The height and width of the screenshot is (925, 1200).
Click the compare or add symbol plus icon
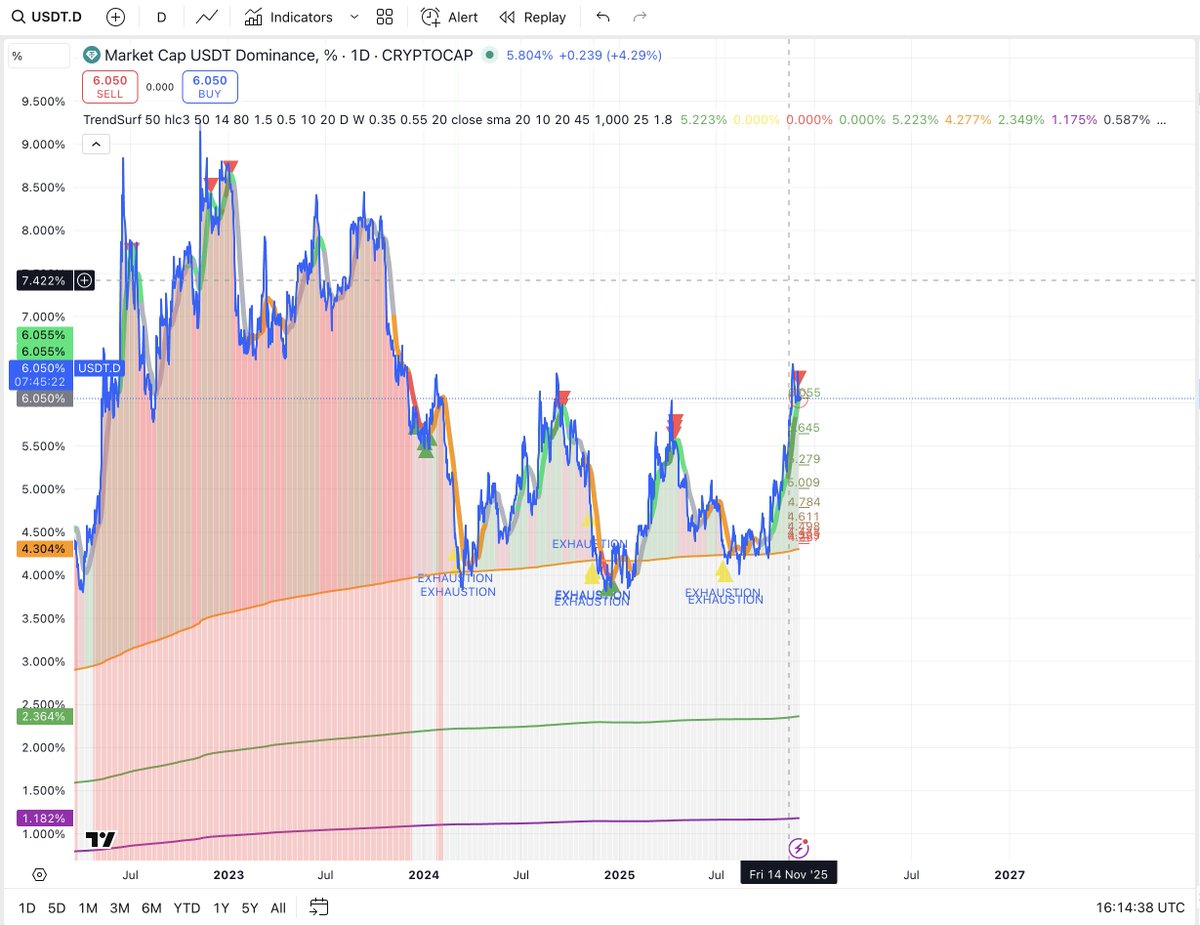point(116,17)
